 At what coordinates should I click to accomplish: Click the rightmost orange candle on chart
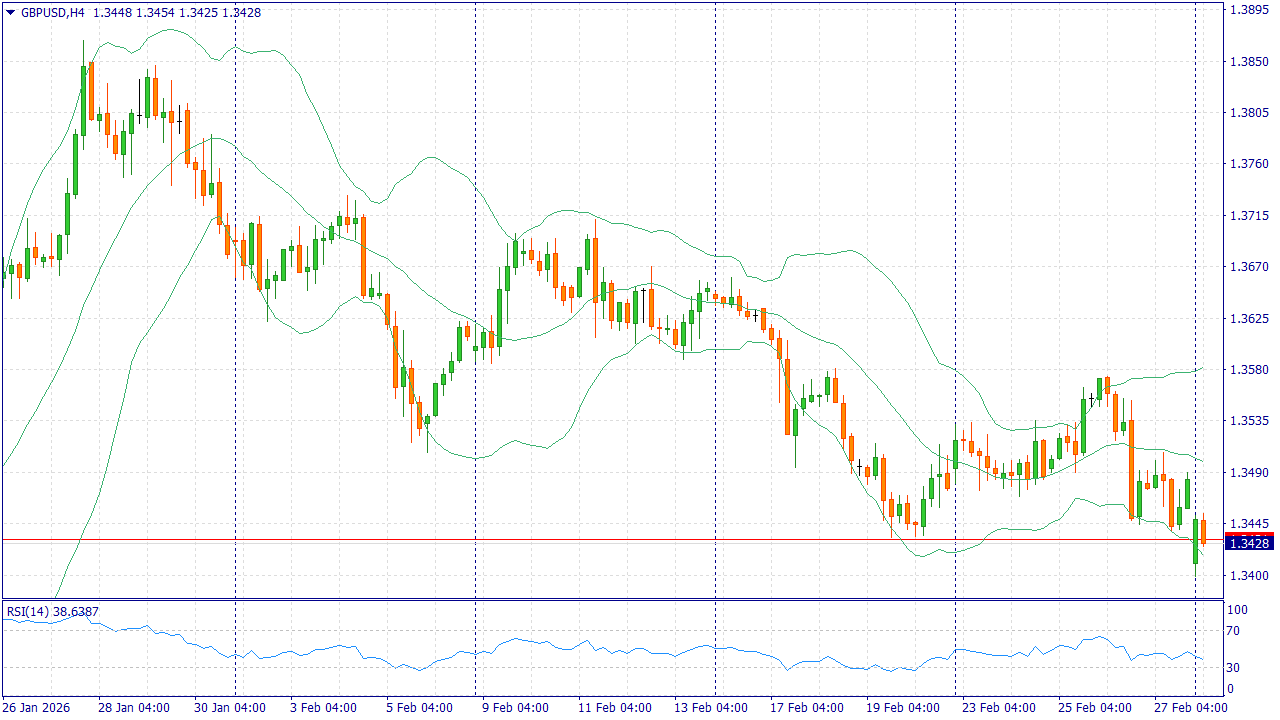tap(1204, 531)
